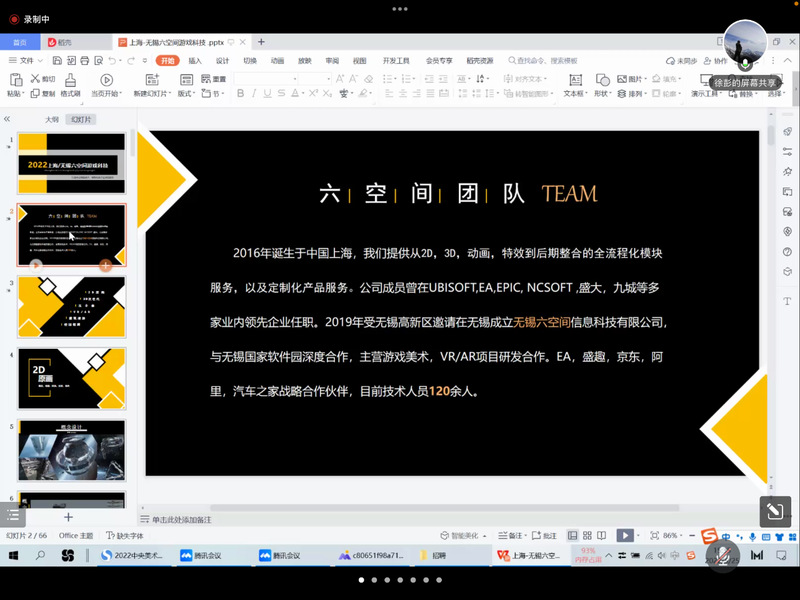Image resolution: width=800 pixels, height=600 pixels.
Task: Toggle Notes (备注) pane in status bar
Action: click(510, 535)
